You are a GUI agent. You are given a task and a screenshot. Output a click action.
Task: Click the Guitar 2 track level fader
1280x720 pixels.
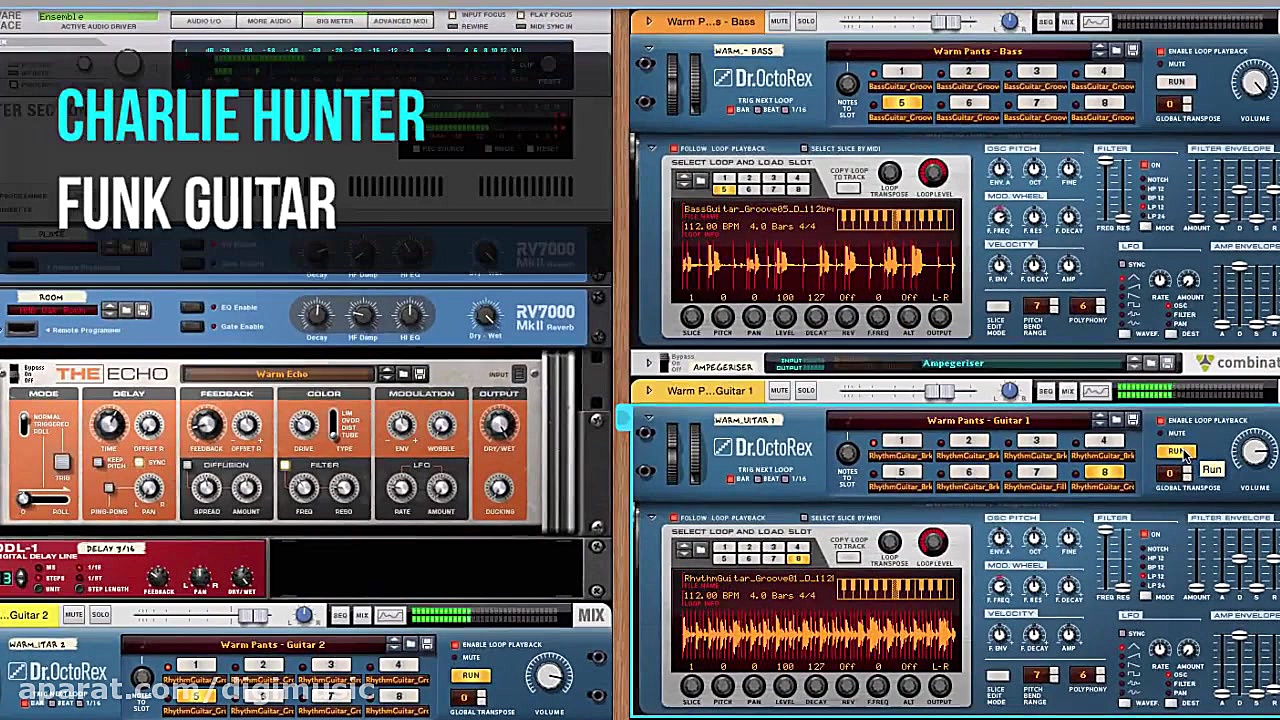pos(255,615)
